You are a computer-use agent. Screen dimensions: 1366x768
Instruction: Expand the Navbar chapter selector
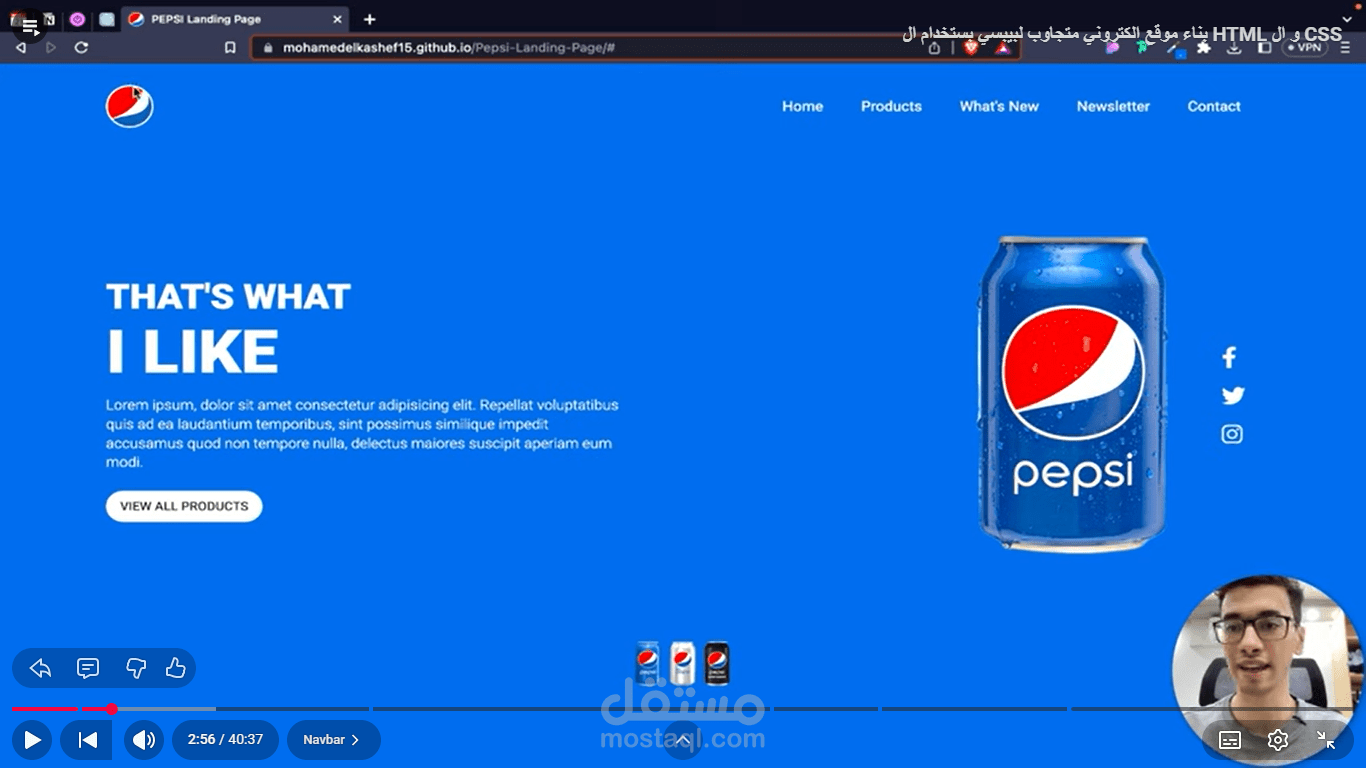tap(332, 740)
